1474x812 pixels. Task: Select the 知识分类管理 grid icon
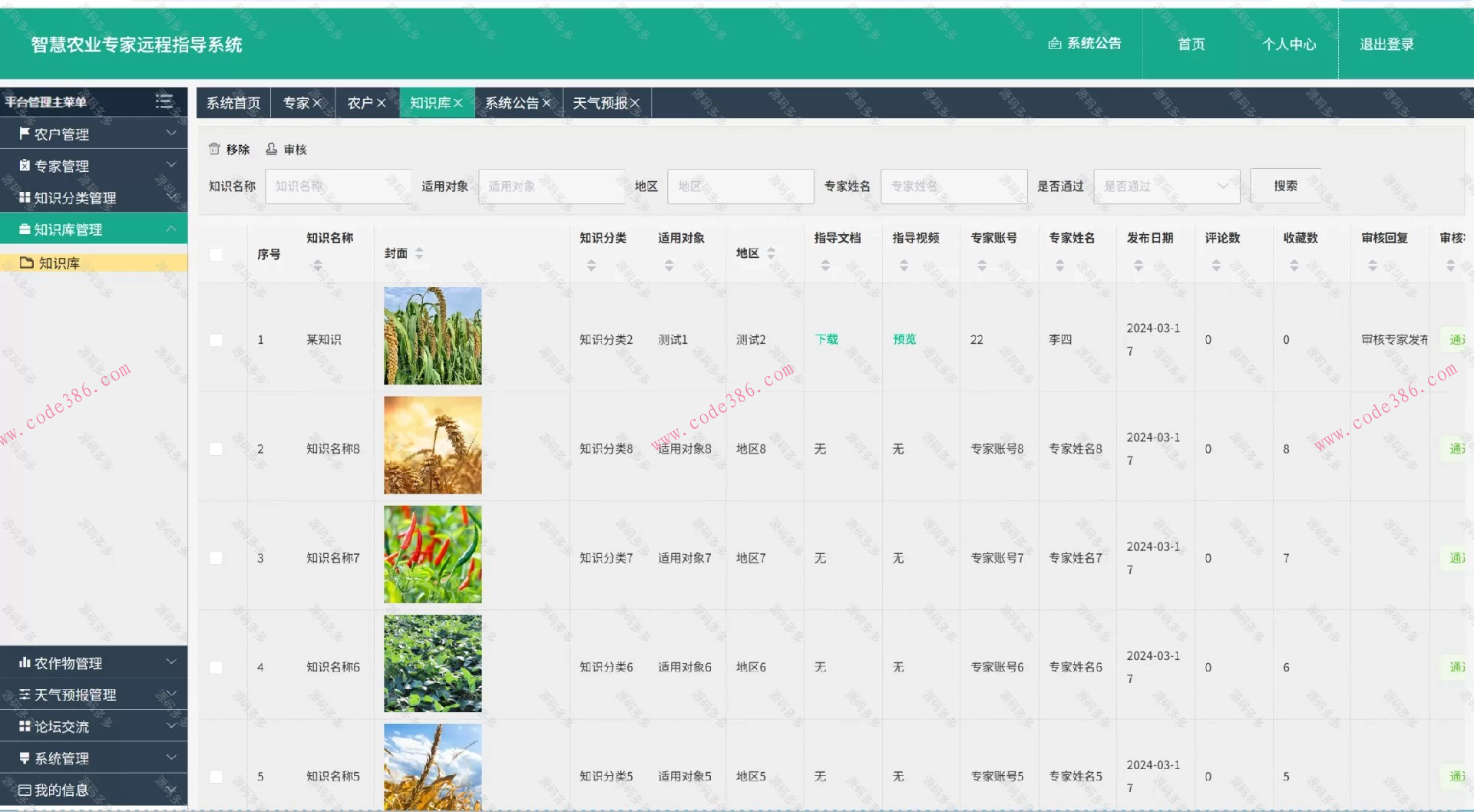tap(23, 197)
